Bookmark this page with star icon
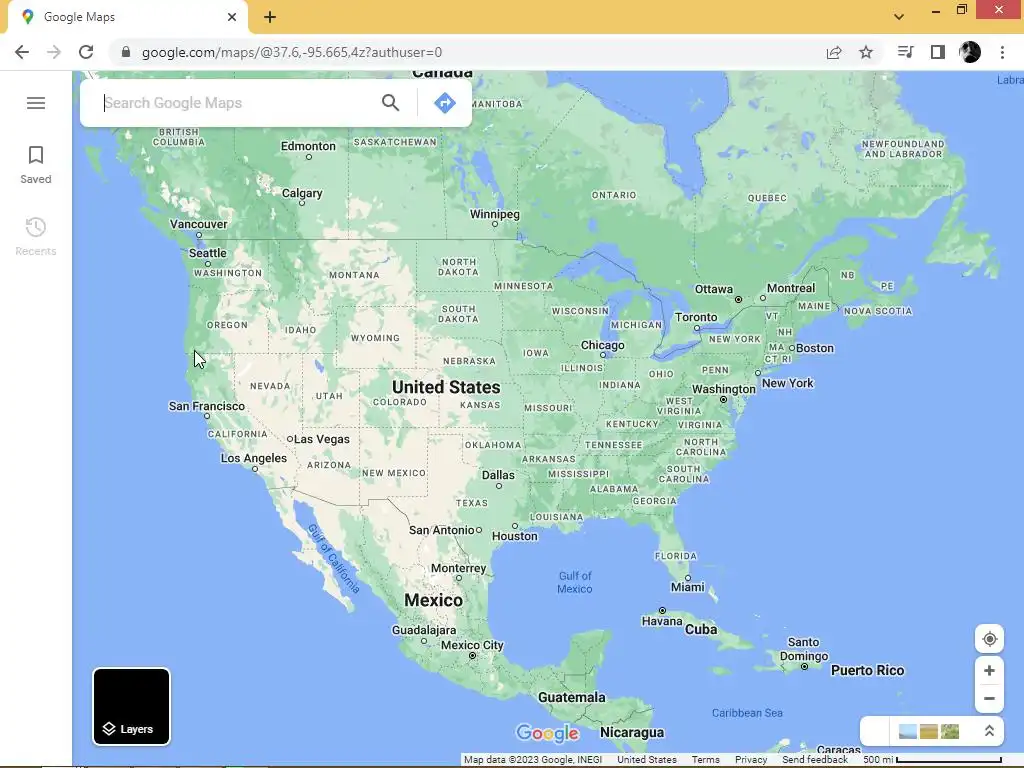 coord(866,52)
